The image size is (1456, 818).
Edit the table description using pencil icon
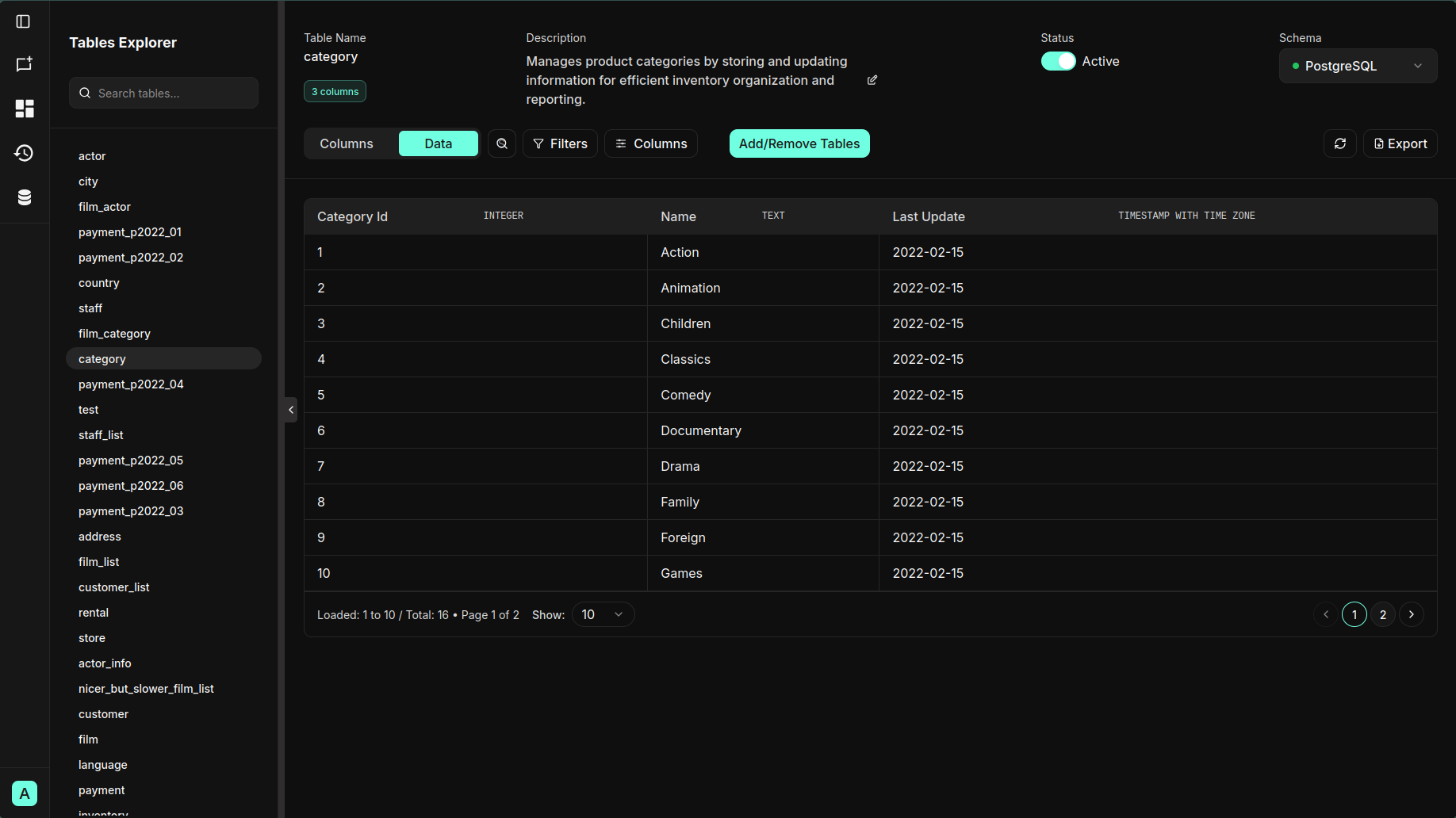click(872, 80)
